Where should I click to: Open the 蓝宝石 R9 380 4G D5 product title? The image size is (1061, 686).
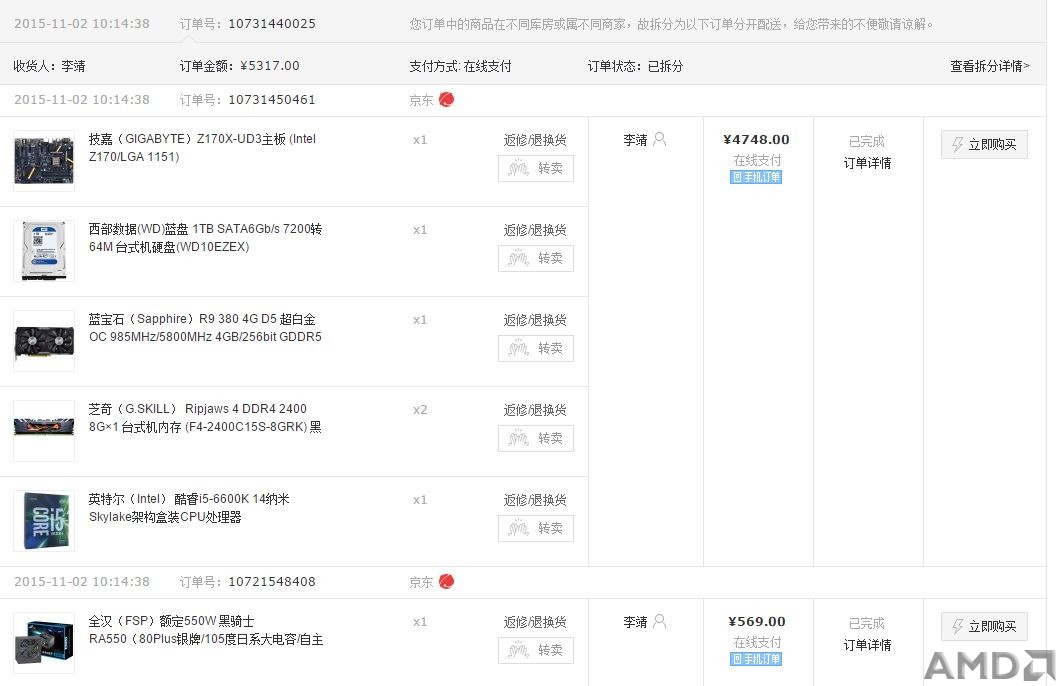(x=205, y=327)
